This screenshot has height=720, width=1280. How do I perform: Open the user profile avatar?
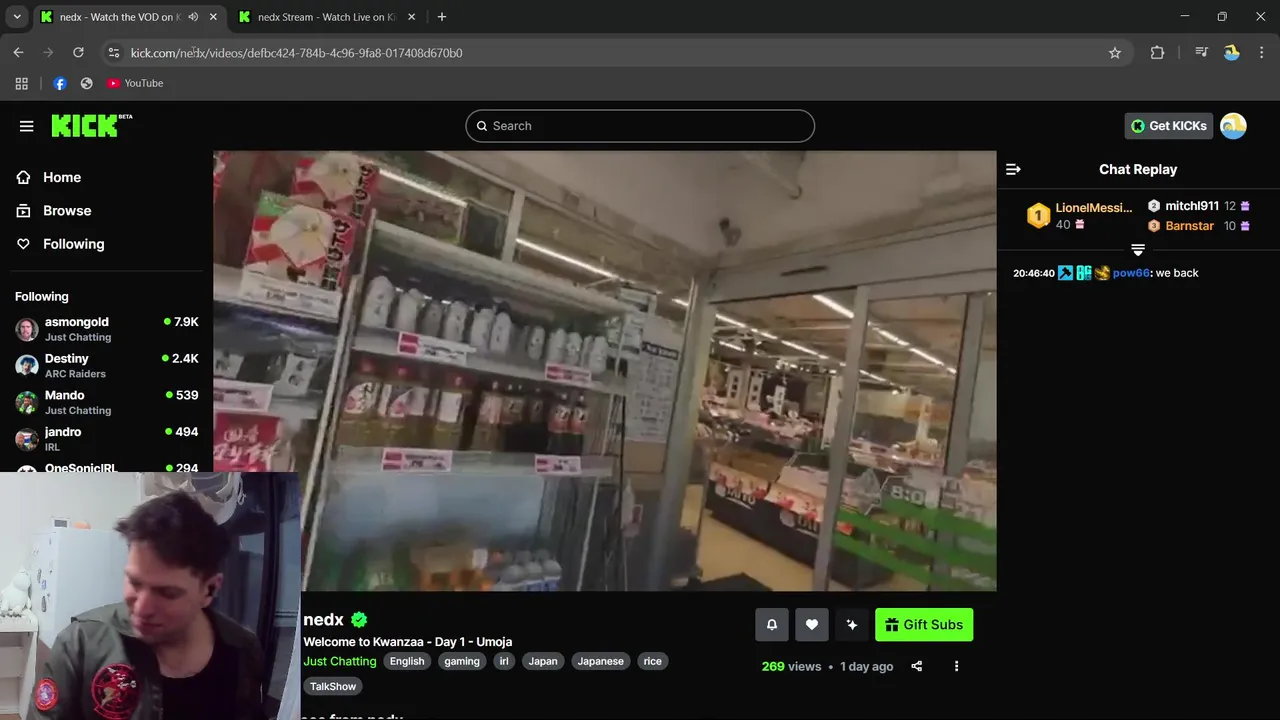1233,126
